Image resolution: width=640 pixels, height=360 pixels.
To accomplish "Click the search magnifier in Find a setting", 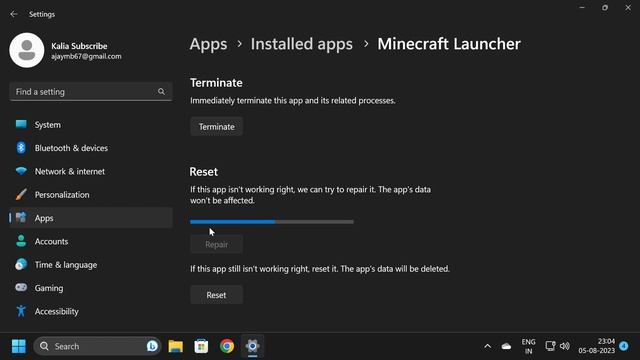I will pos(162,92).
